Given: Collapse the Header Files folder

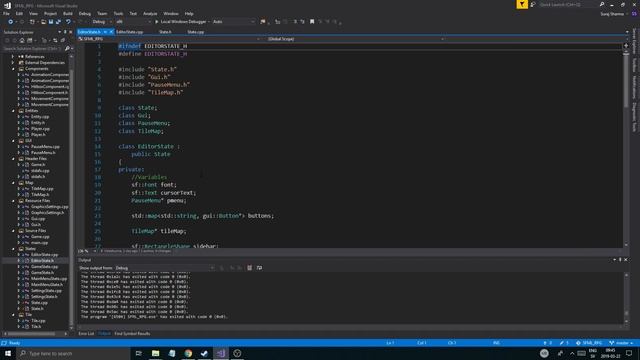Looking at the screenshot, I should [13, 159].
